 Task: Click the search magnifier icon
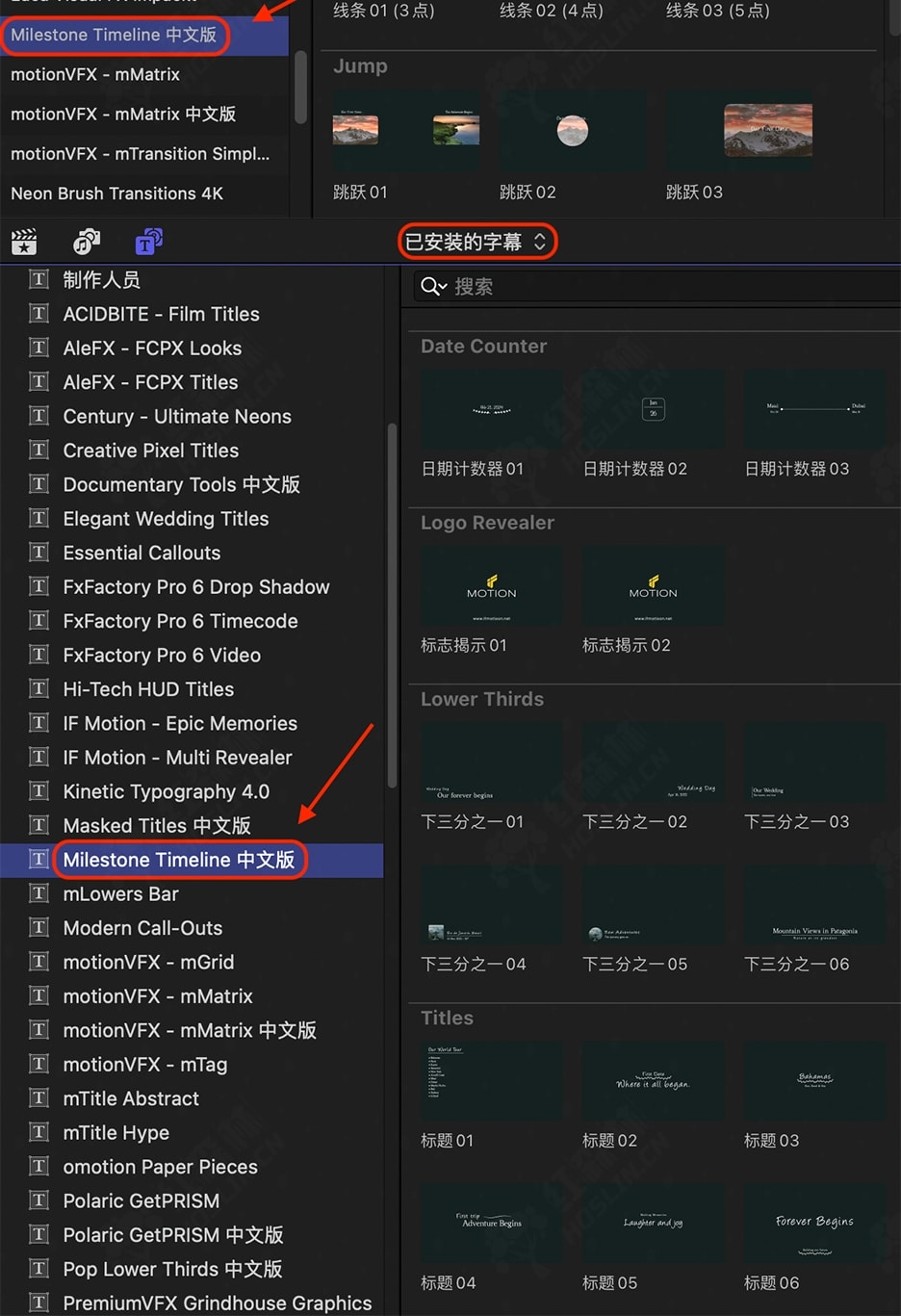433,286
